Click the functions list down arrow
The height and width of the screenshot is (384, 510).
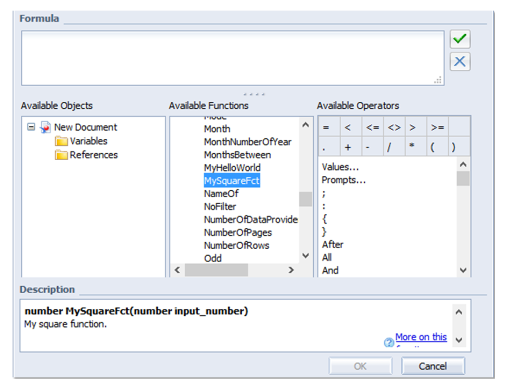[x=305, y=256]
